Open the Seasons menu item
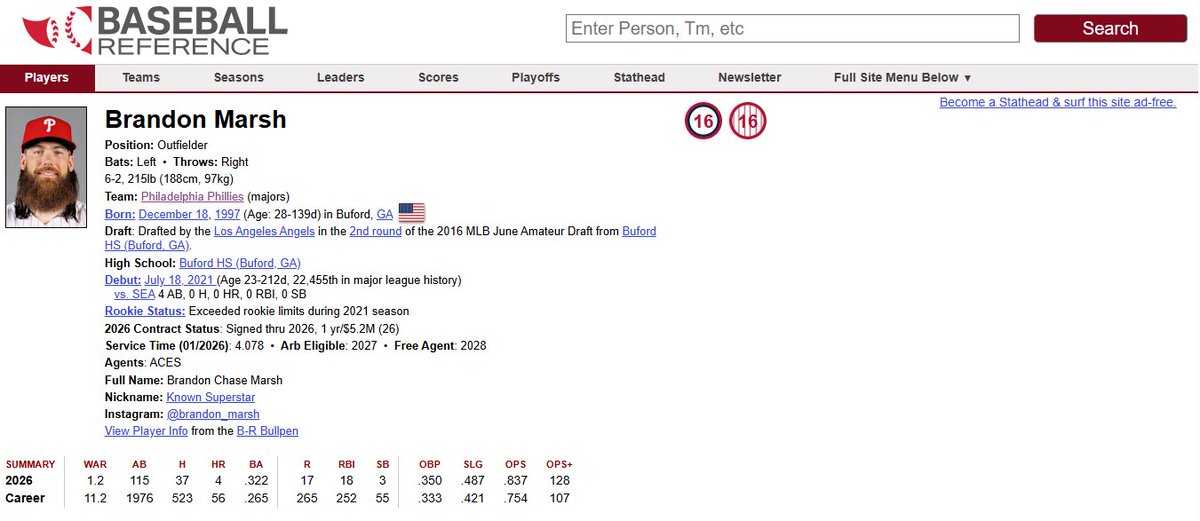1200x521 pixels. pos(239,77)
